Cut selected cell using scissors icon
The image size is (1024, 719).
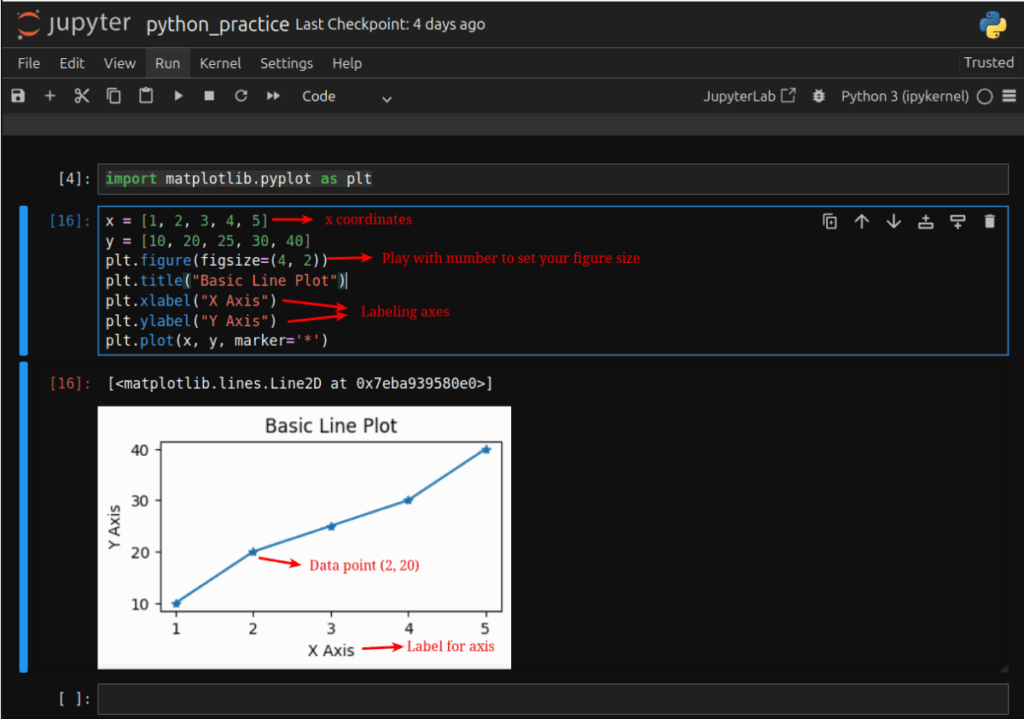coord(82,96)
